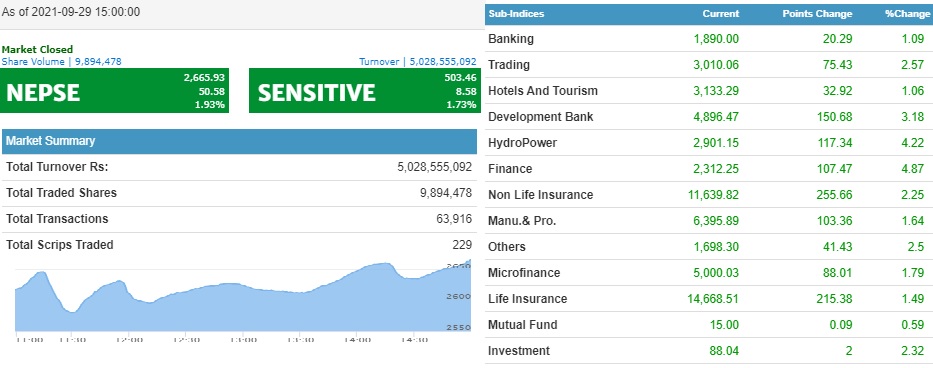Click the Hotels And Tourism row name
The height and width of the screenshot is (368, 933).
point(543,91)
